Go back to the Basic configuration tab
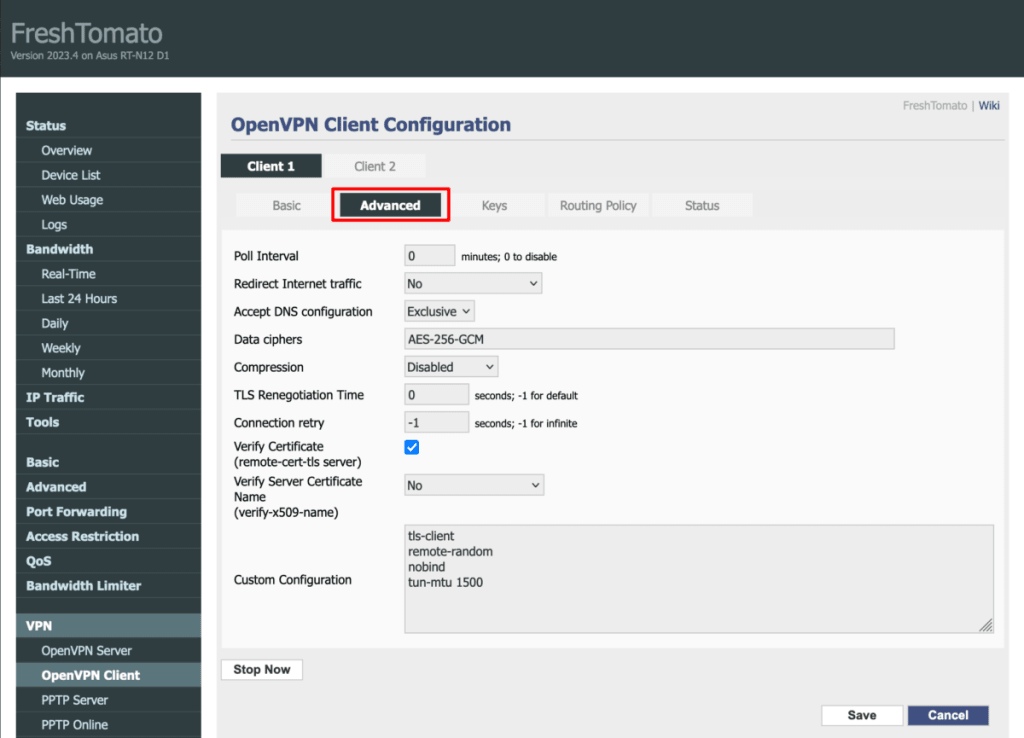 [x=284, y=205]
